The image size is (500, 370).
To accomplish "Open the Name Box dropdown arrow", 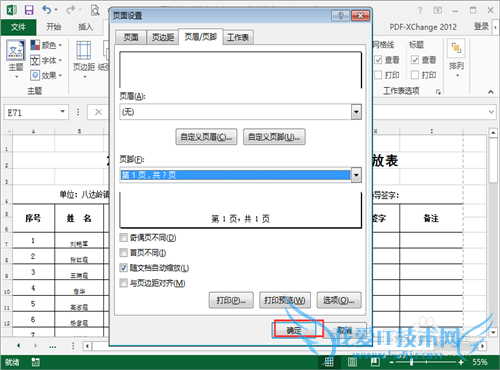I will (62, 112).
